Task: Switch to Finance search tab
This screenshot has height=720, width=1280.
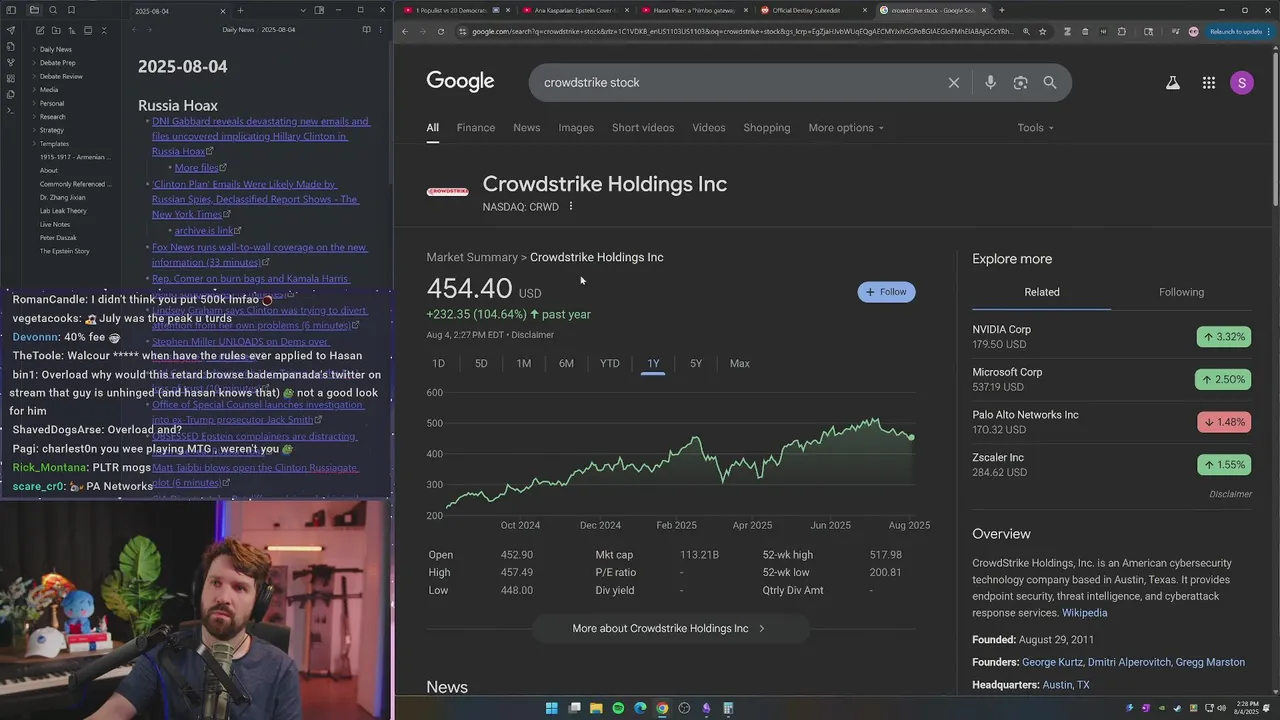Action: coord(476,128)
